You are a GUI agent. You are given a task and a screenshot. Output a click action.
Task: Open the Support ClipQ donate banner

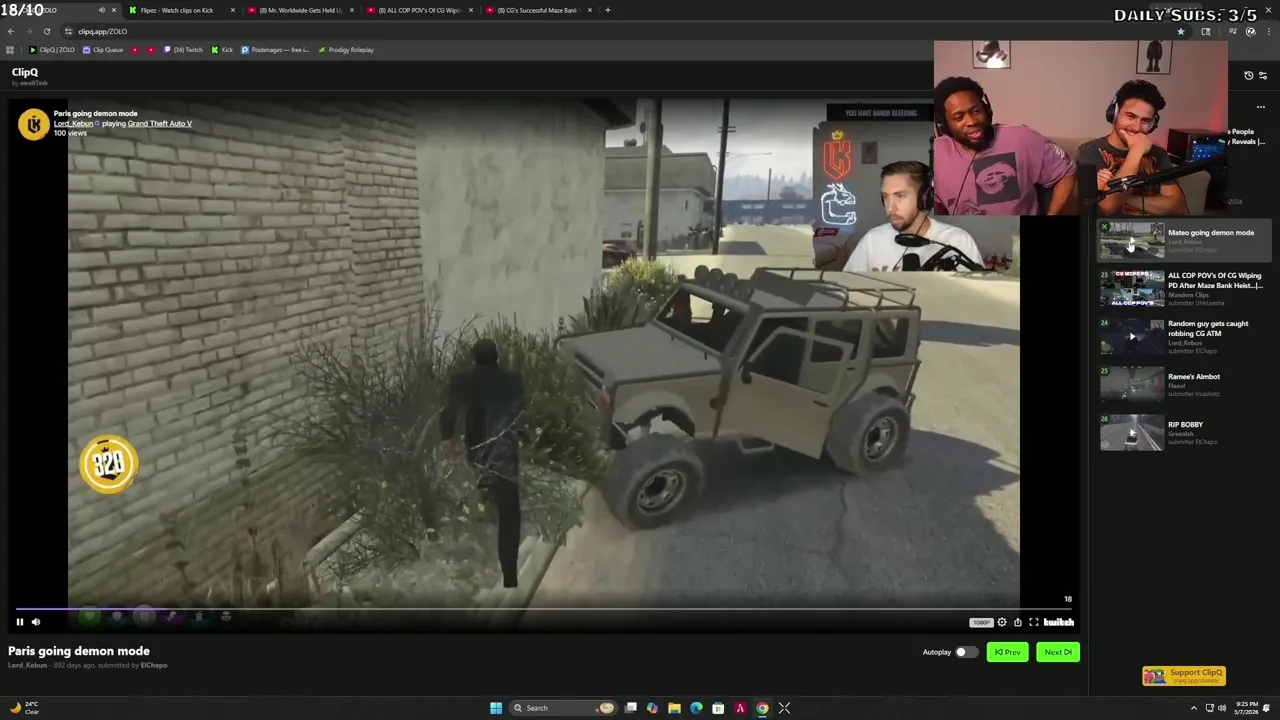point(1185,676)
